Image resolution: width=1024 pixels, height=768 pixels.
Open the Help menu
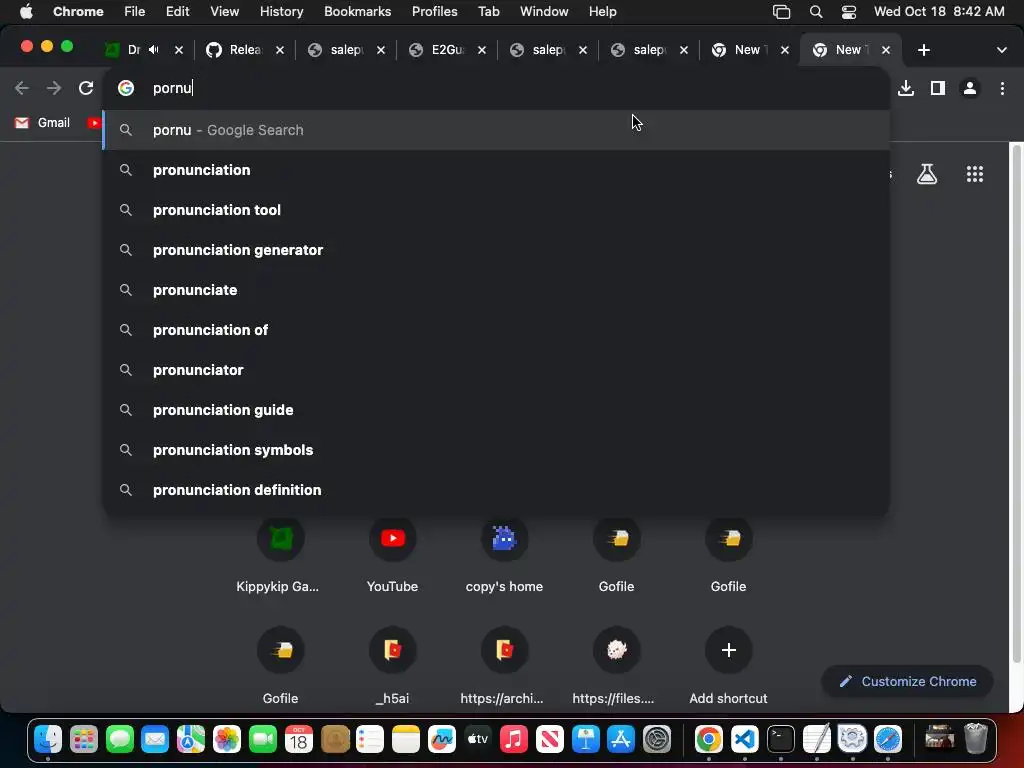pyautogui.click(x=602, y=12)
